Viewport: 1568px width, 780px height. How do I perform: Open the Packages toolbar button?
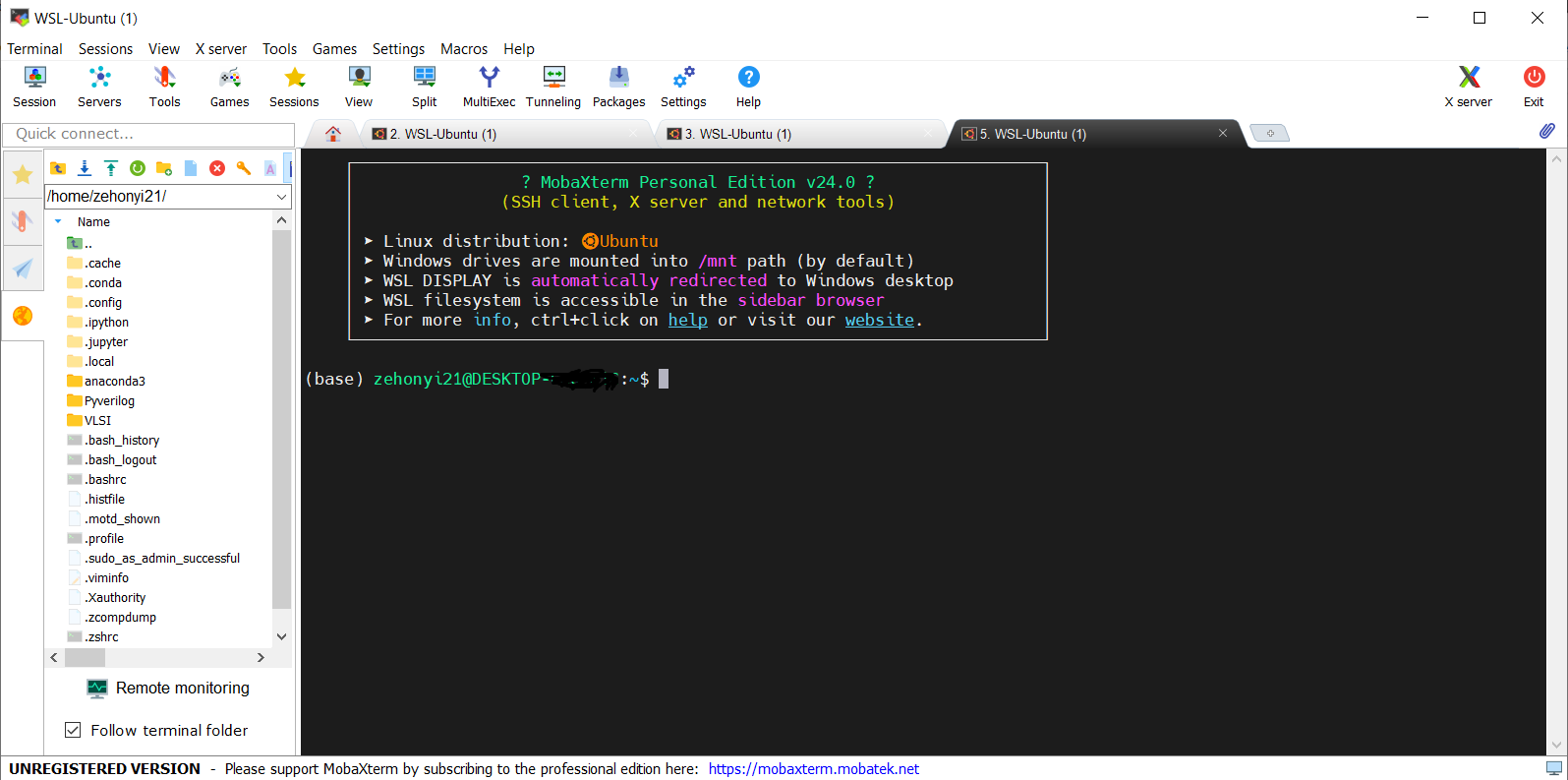click(x=618, y=87)
